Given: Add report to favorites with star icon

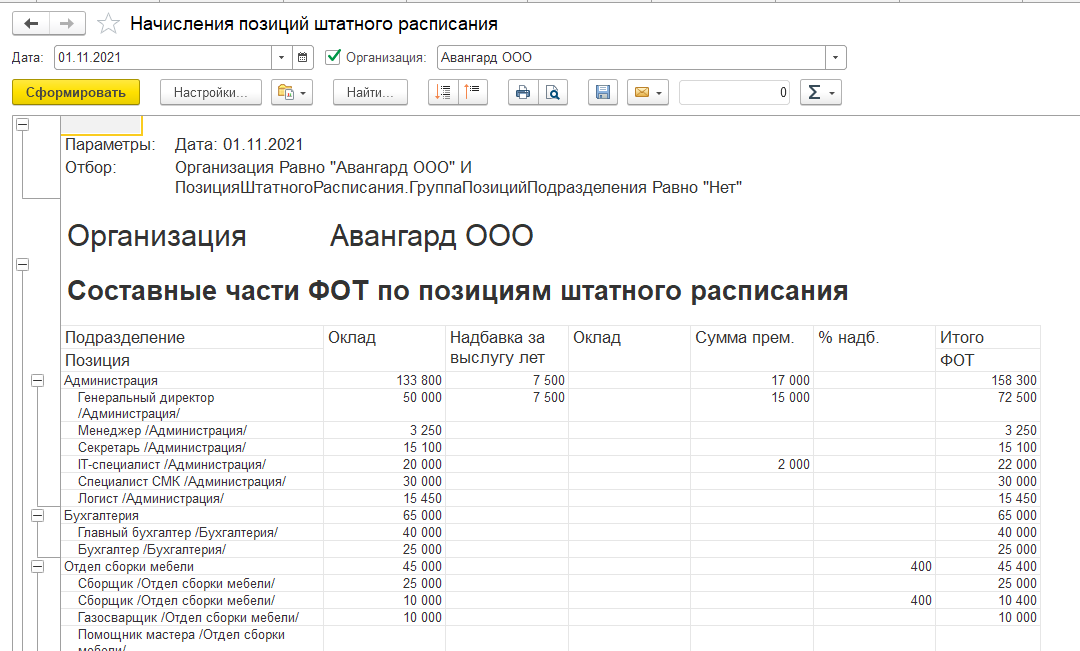Looking at the screenshot, I should click(109, 23).
